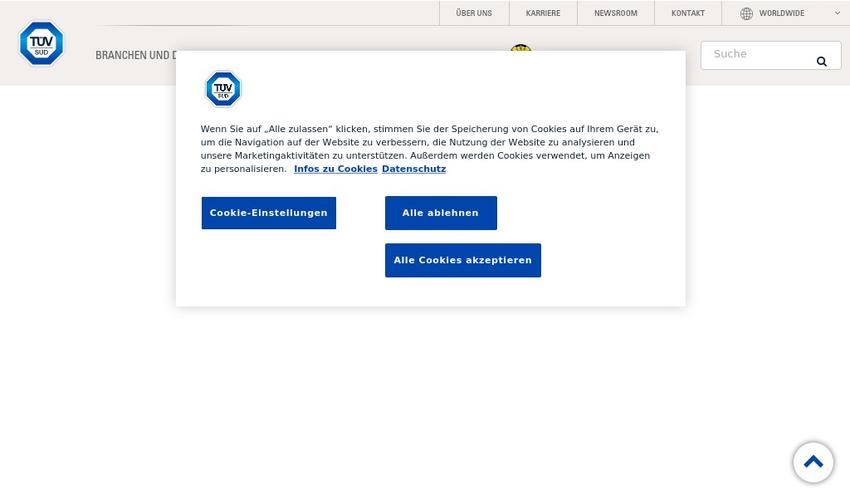Follow the Infos zu Cookies link

click(335, 169)
